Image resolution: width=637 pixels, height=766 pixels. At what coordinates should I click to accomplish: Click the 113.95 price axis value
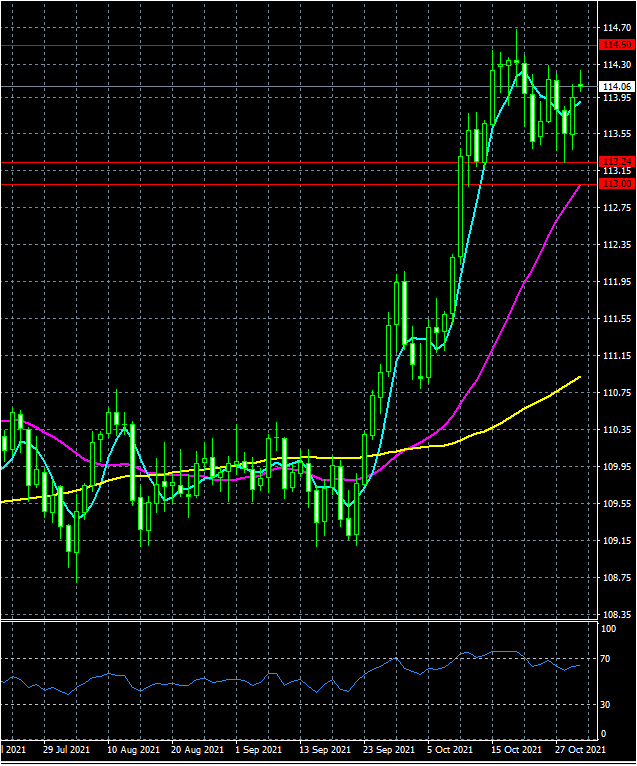tap(617, 98)
